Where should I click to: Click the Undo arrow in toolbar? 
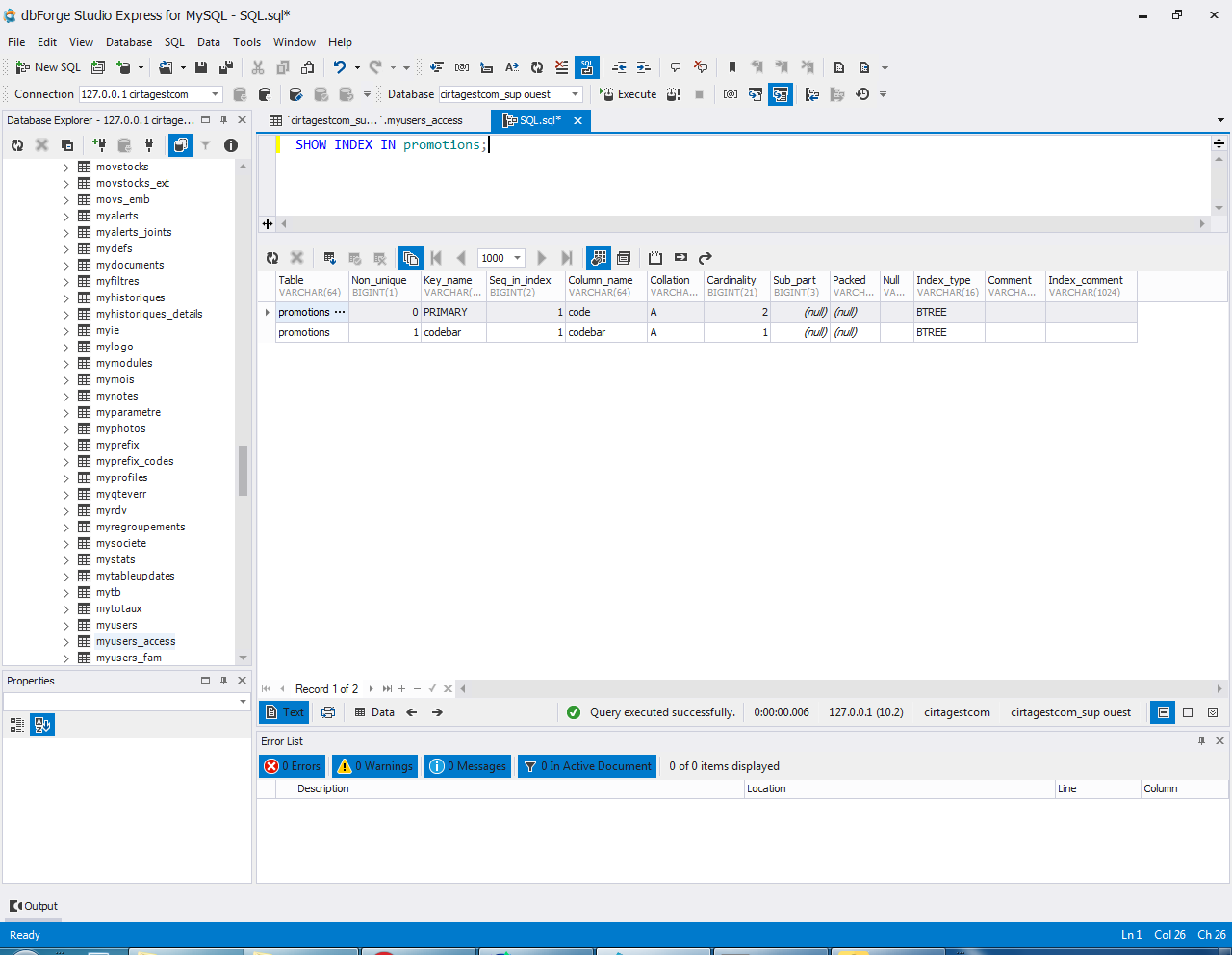(340, 67)
